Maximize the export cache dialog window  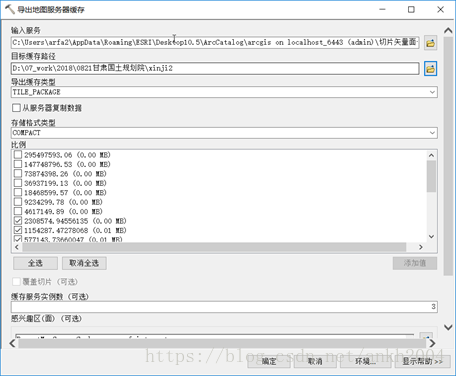tap(411, 9)
